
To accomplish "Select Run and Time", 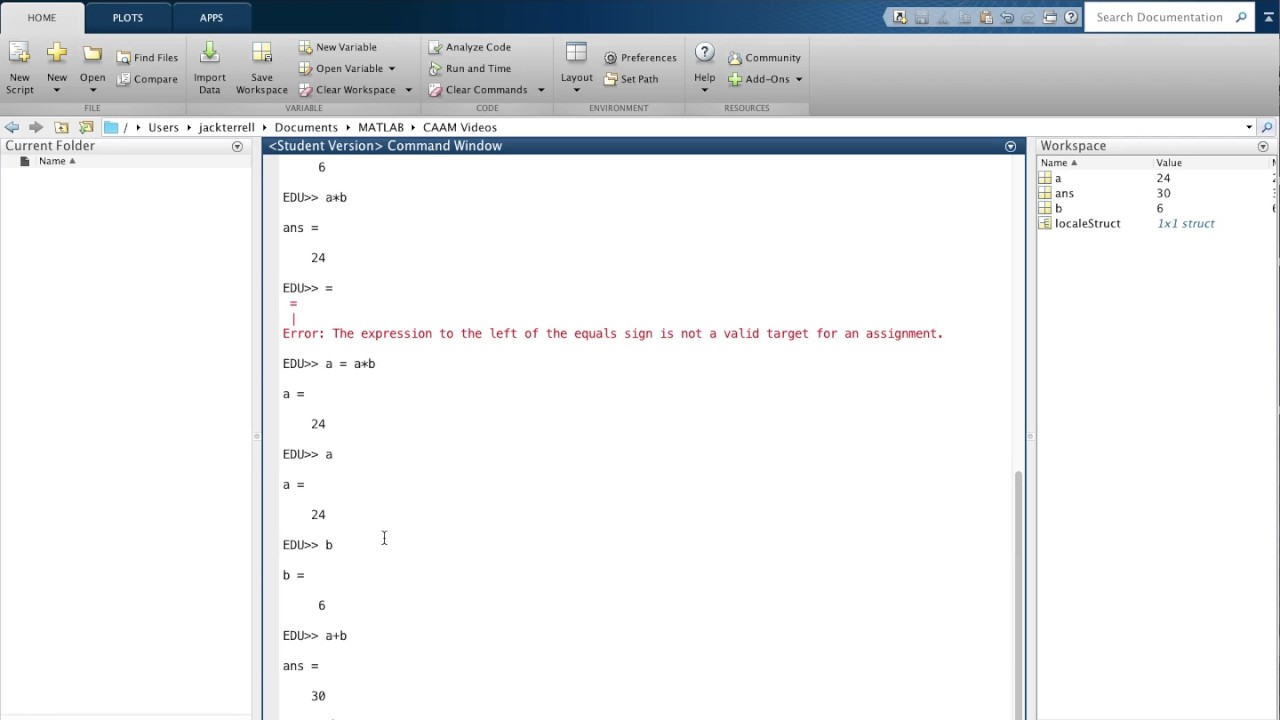I will (x=469, y=68).
